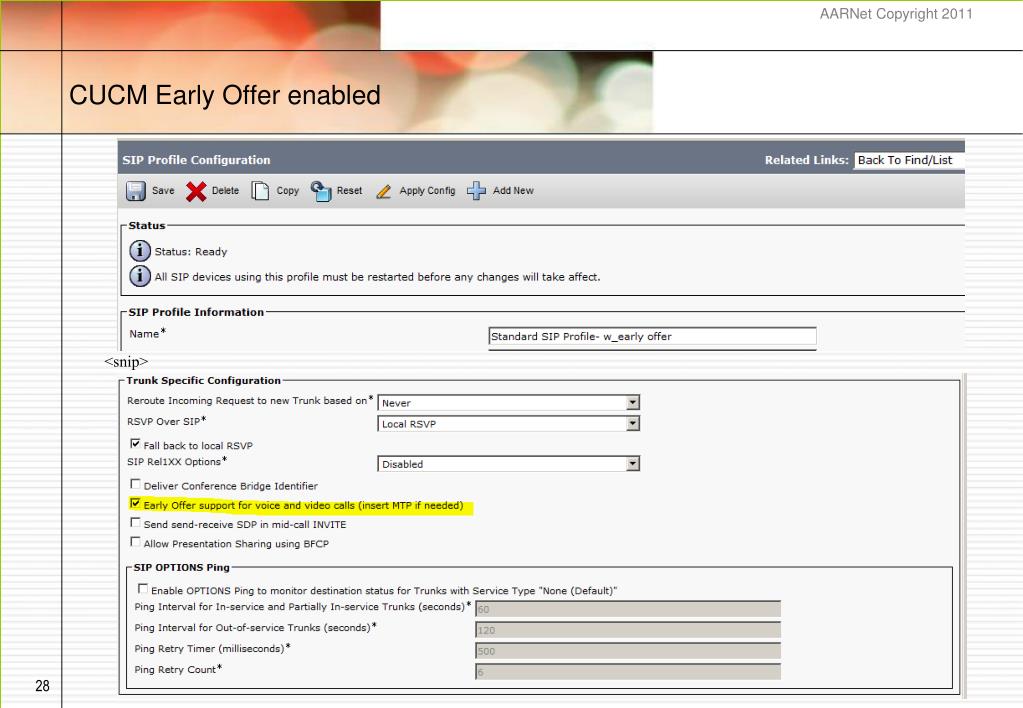Open the Related Links Back To Find/List dropdown
The width and height of the screenshot is (1023, 708).
coord(909,160)
